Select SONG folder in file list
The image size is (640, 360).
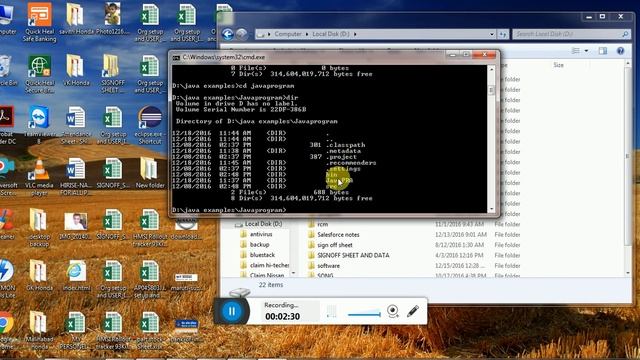[325, 276]
